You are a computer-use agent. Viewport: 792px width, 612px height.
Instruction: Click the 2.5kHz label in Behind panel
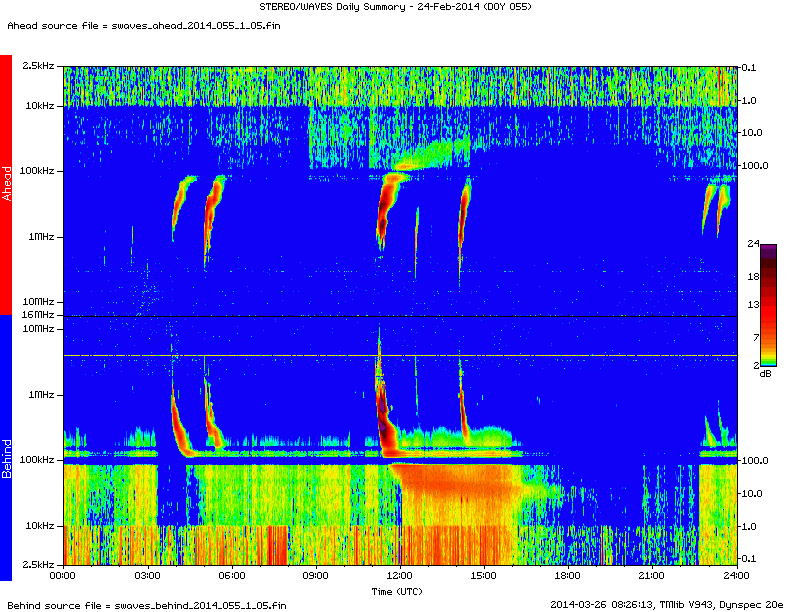[x=38, y=564]
